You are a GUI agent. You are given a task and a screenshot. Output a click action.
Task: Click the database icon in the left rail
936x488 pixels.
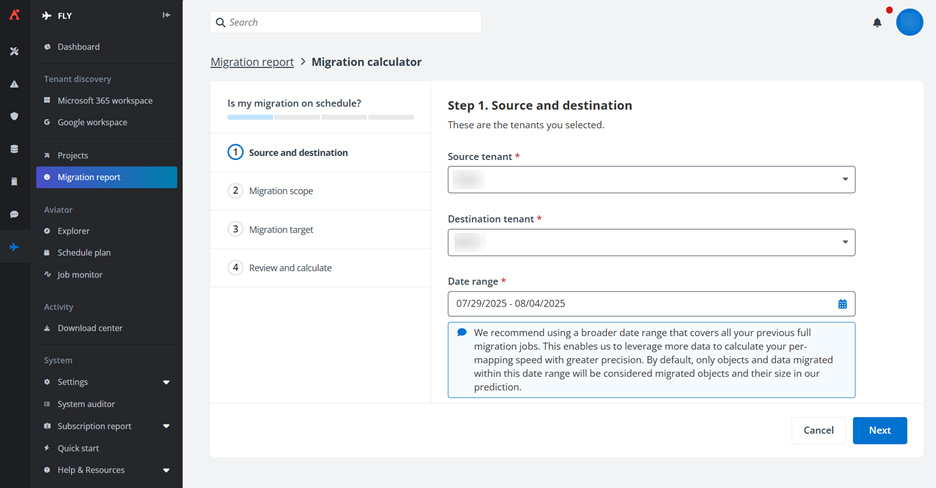tap(14, 149)
